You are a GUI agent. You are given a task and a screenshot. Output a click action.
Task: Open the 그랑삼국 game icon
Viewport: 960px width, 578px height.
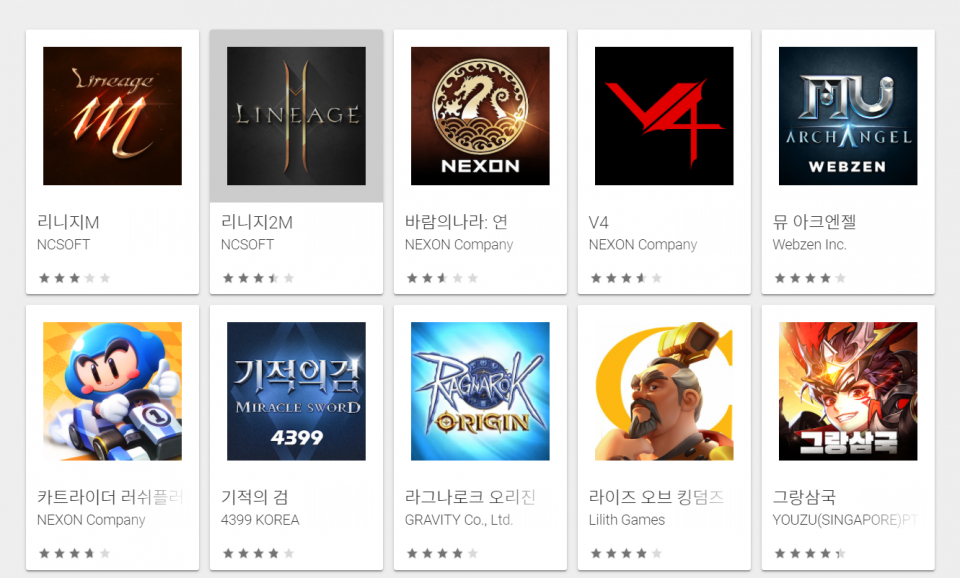tap(848, 391)
